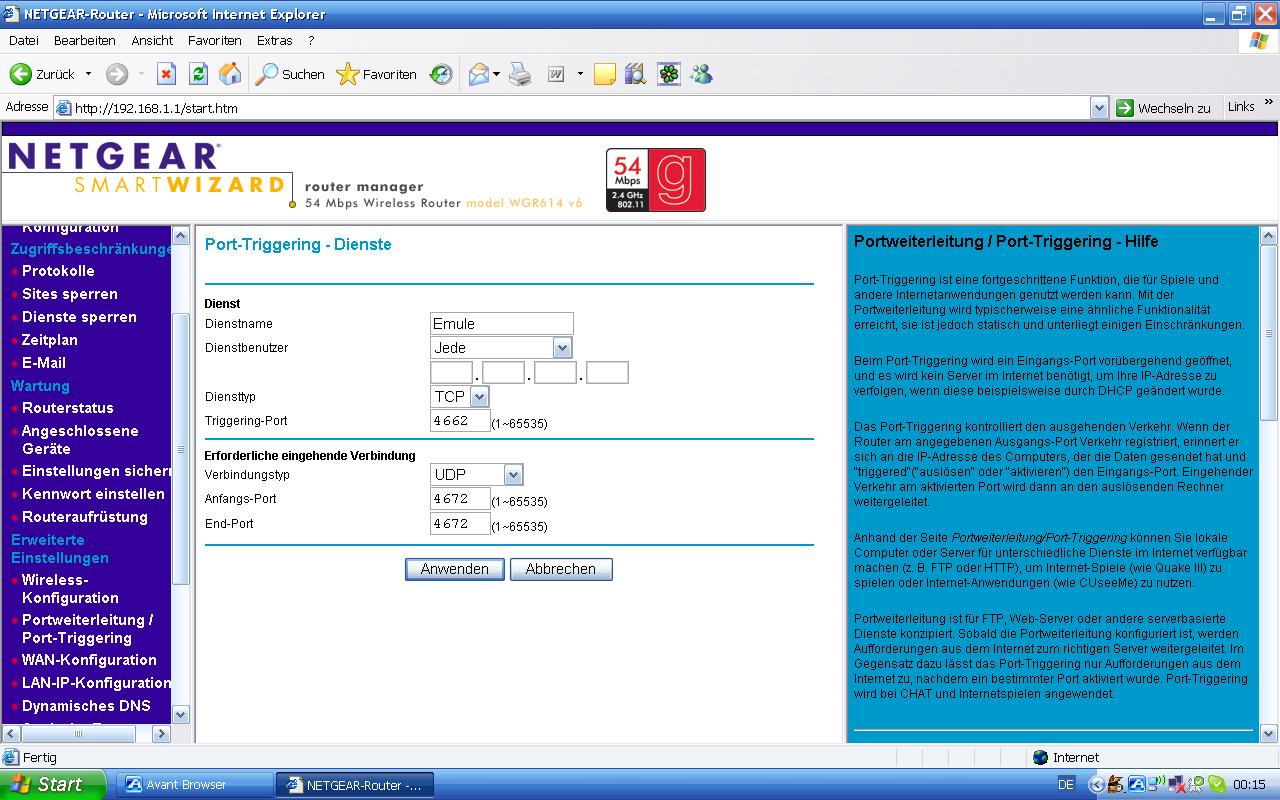Open the Routerstatus sidebar link
The width and height of the screenshot is (1280, 800).
pyautogui.click(x=67, y=408)
